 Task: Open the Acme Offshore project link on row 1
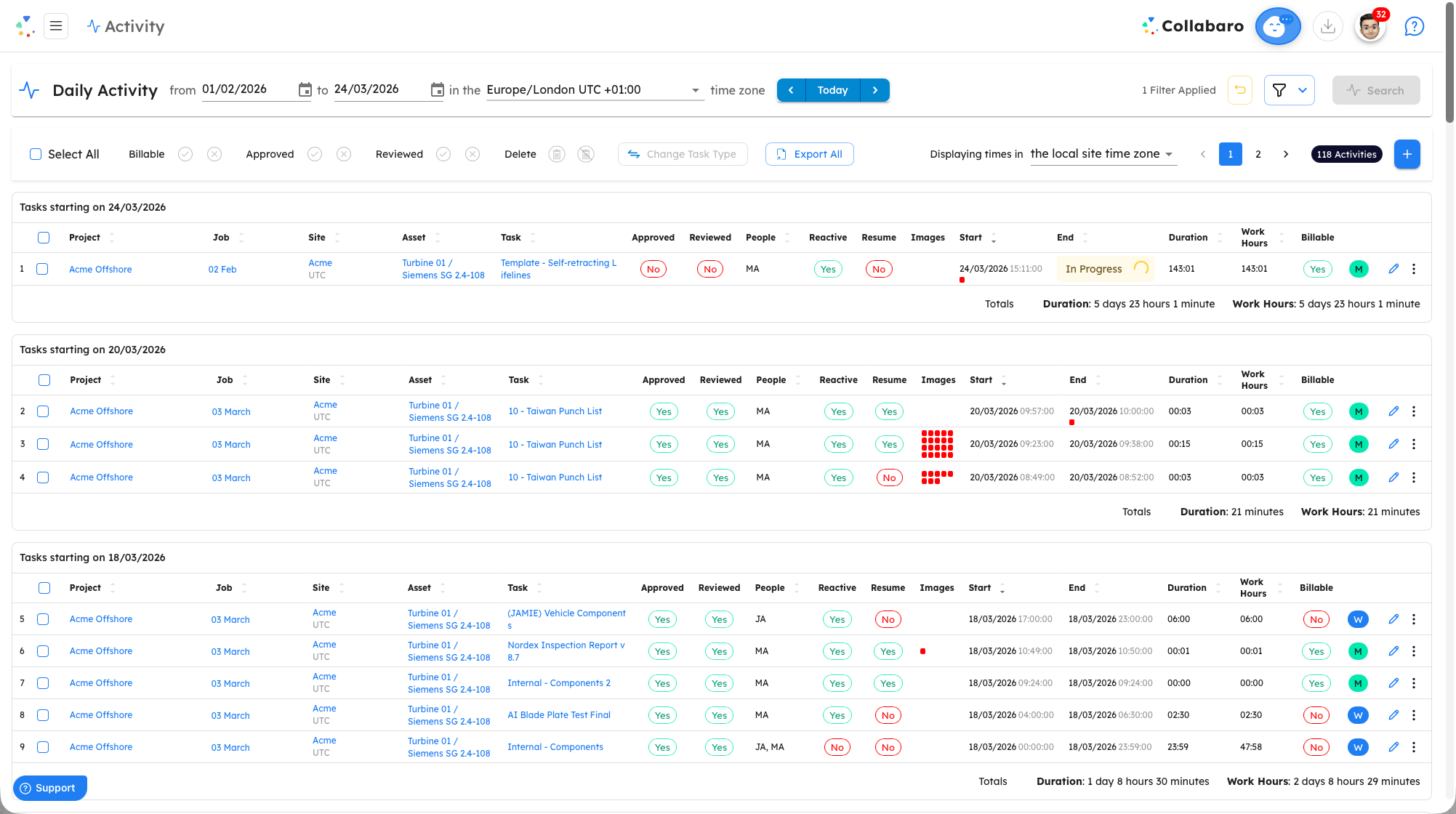100,269
